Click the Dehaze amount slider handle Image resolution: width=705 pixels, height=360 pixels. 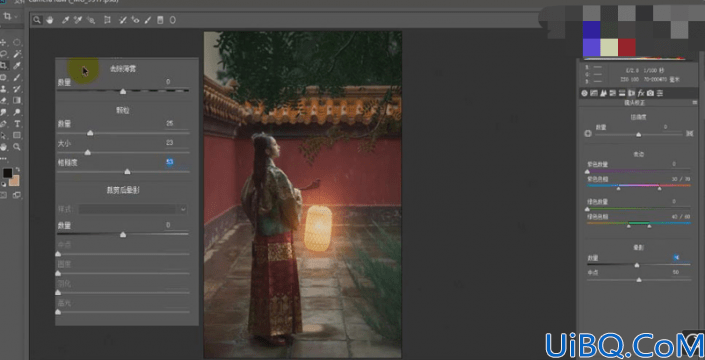pyautogui.click(x=123, y=91)
